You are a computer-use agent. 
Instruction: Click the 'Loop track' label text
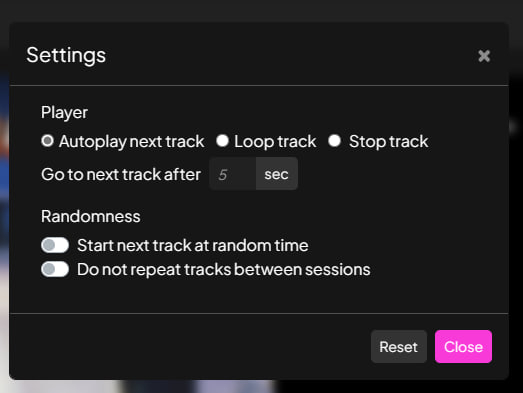[x=275, y=141]
